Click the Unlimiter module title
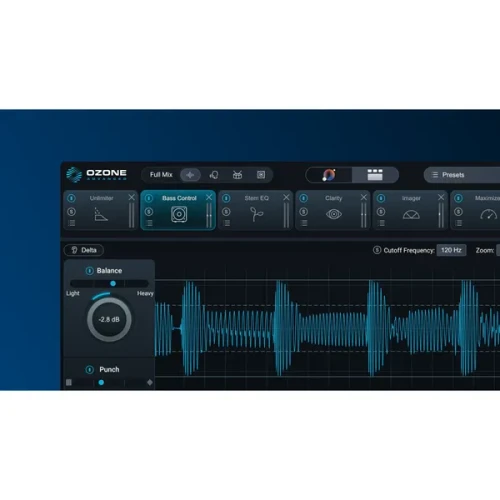The height and width of the screenshot is (500, 500). pos(101,198)
